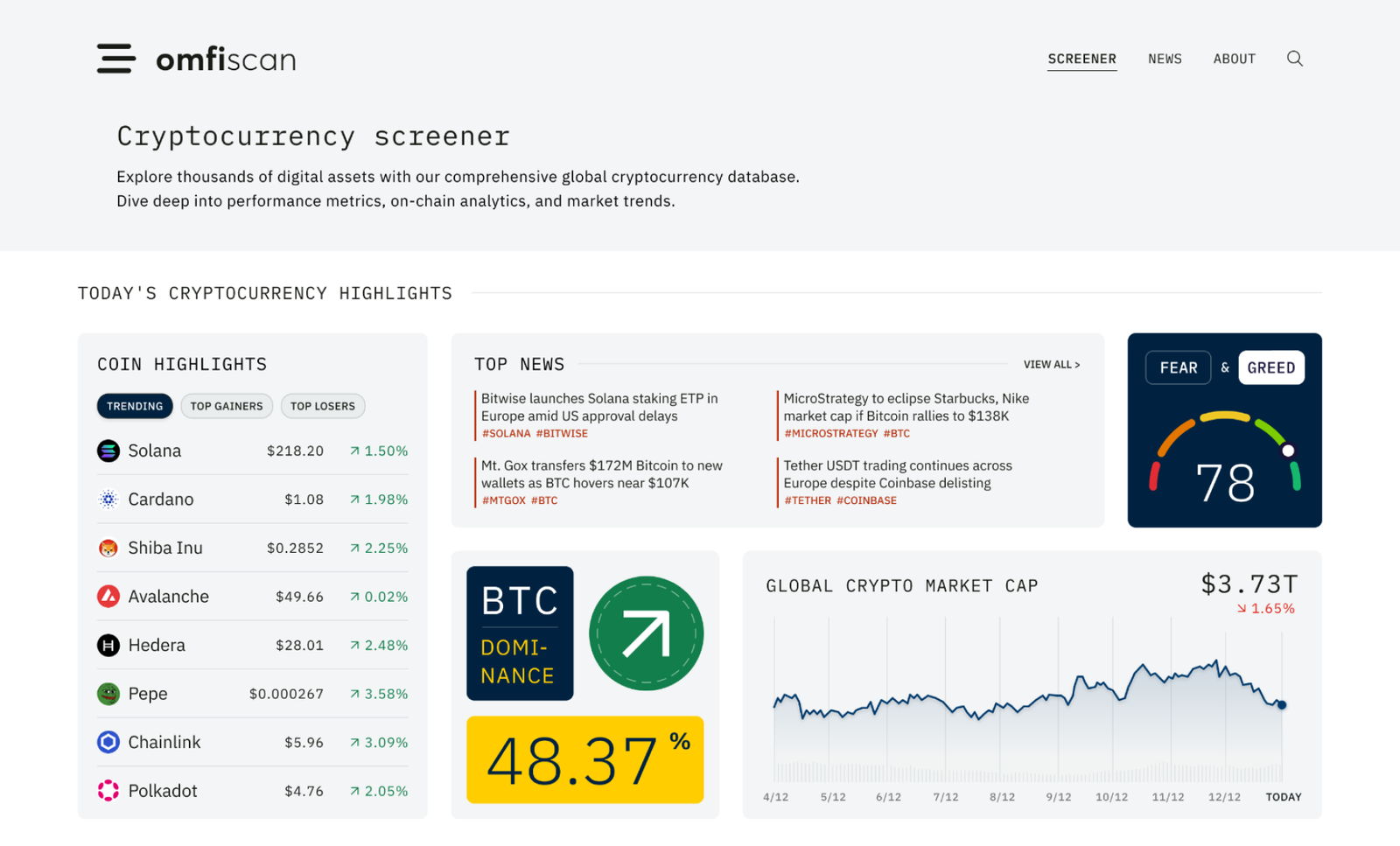This screenshot has height=846, width=1400.
Task: Click the #BITWISE hashtag
Action: tap(562, 434)
